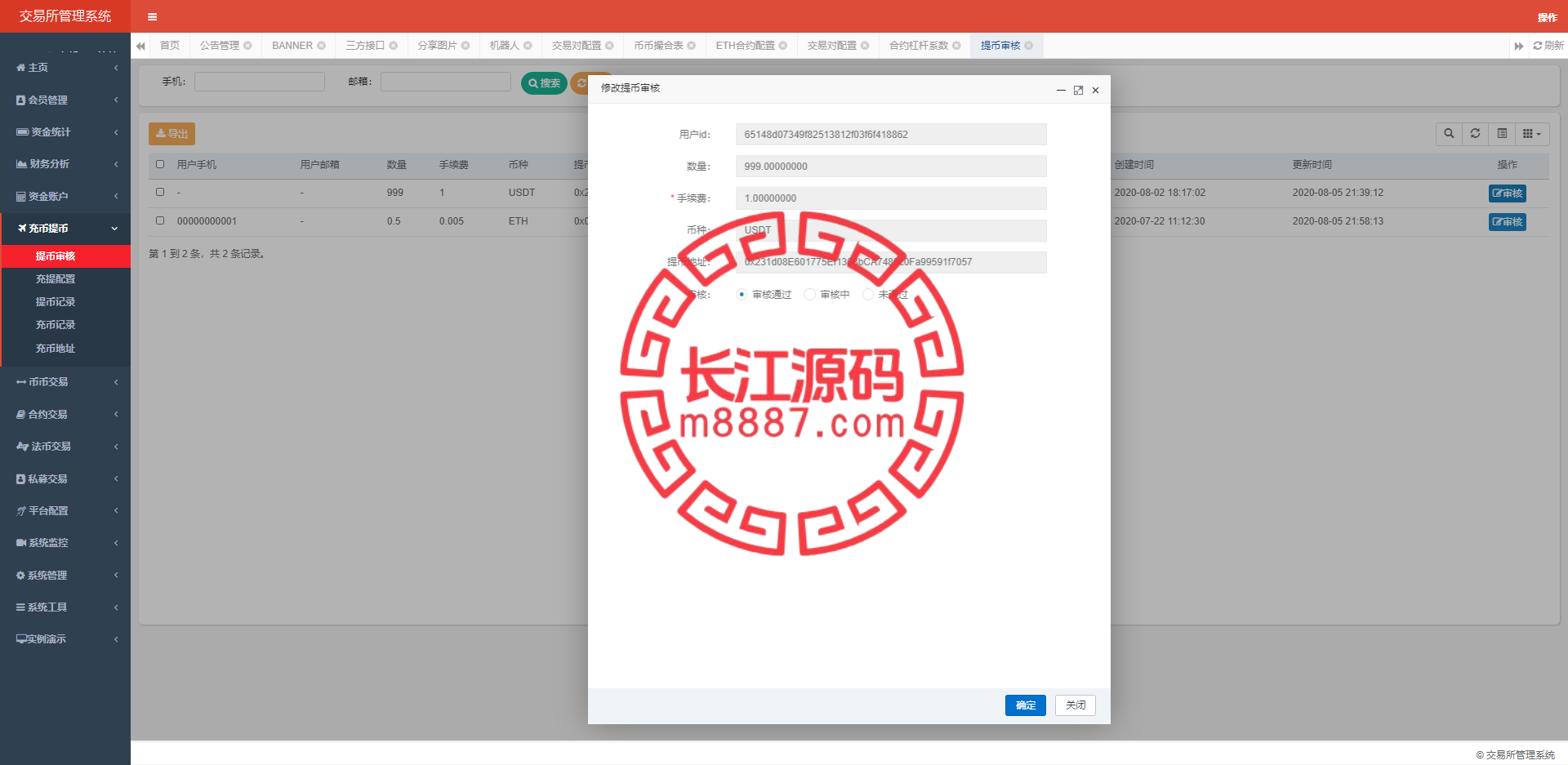The image size is (1568, 765).
Task: Expand the 资金统计 sidebar menu
Action: (65, 132)
